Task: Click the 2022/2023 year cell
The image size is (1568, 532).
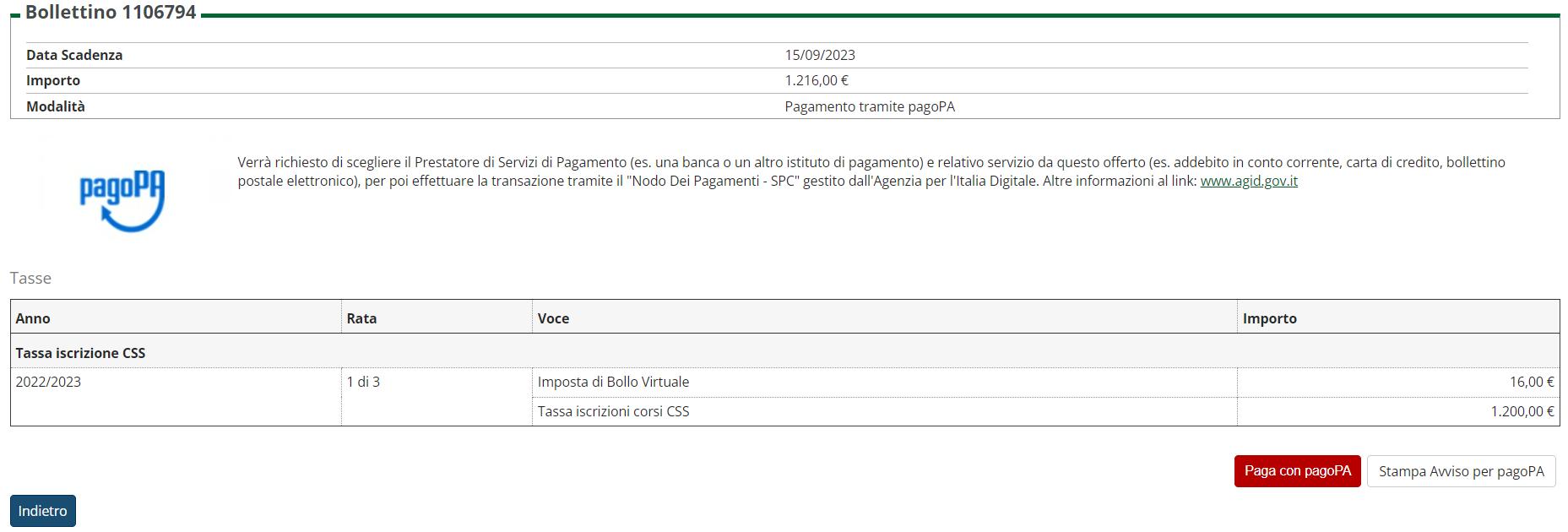Action: [x=48, y=382]
